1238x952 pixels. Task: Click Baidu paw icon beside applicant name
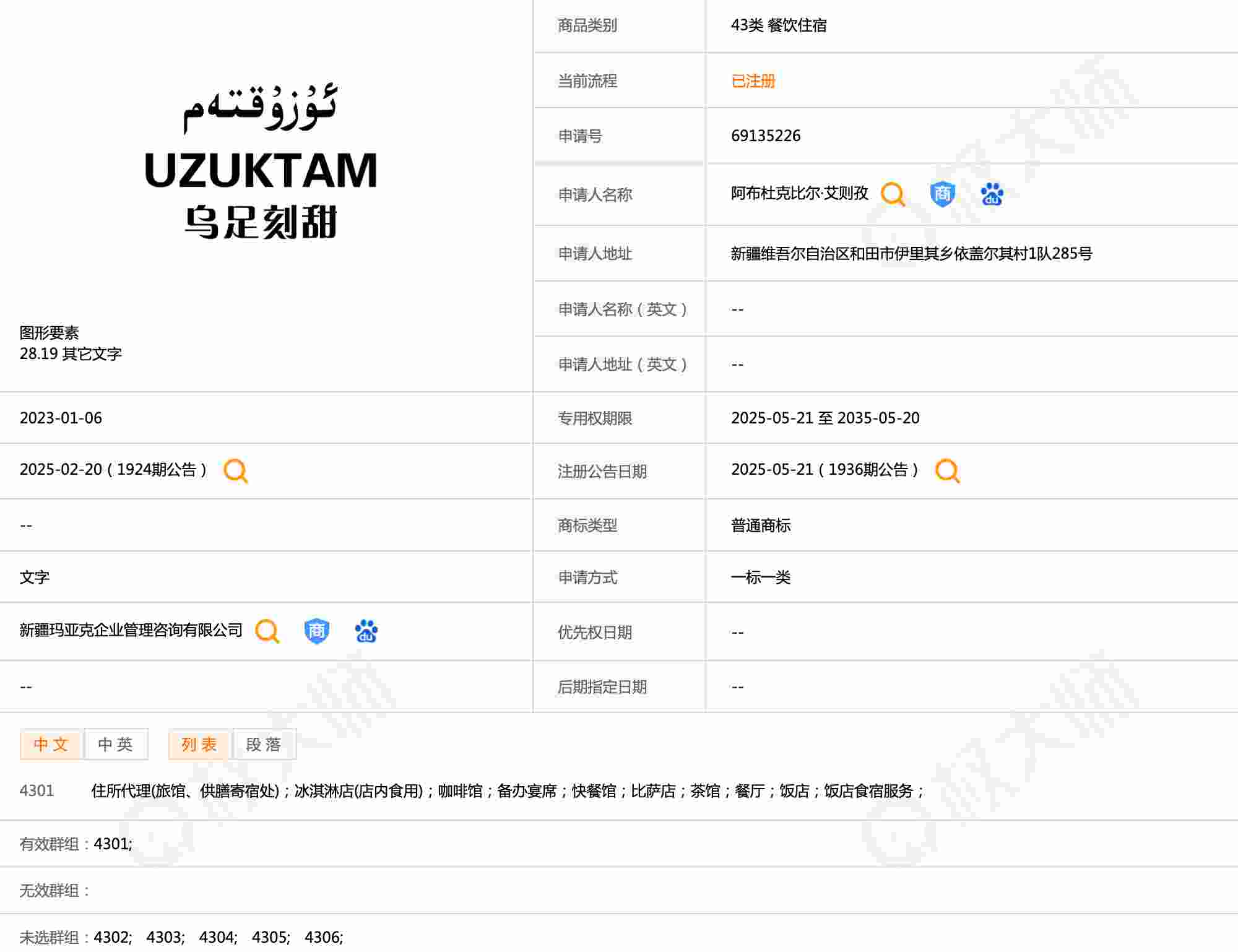992,194
